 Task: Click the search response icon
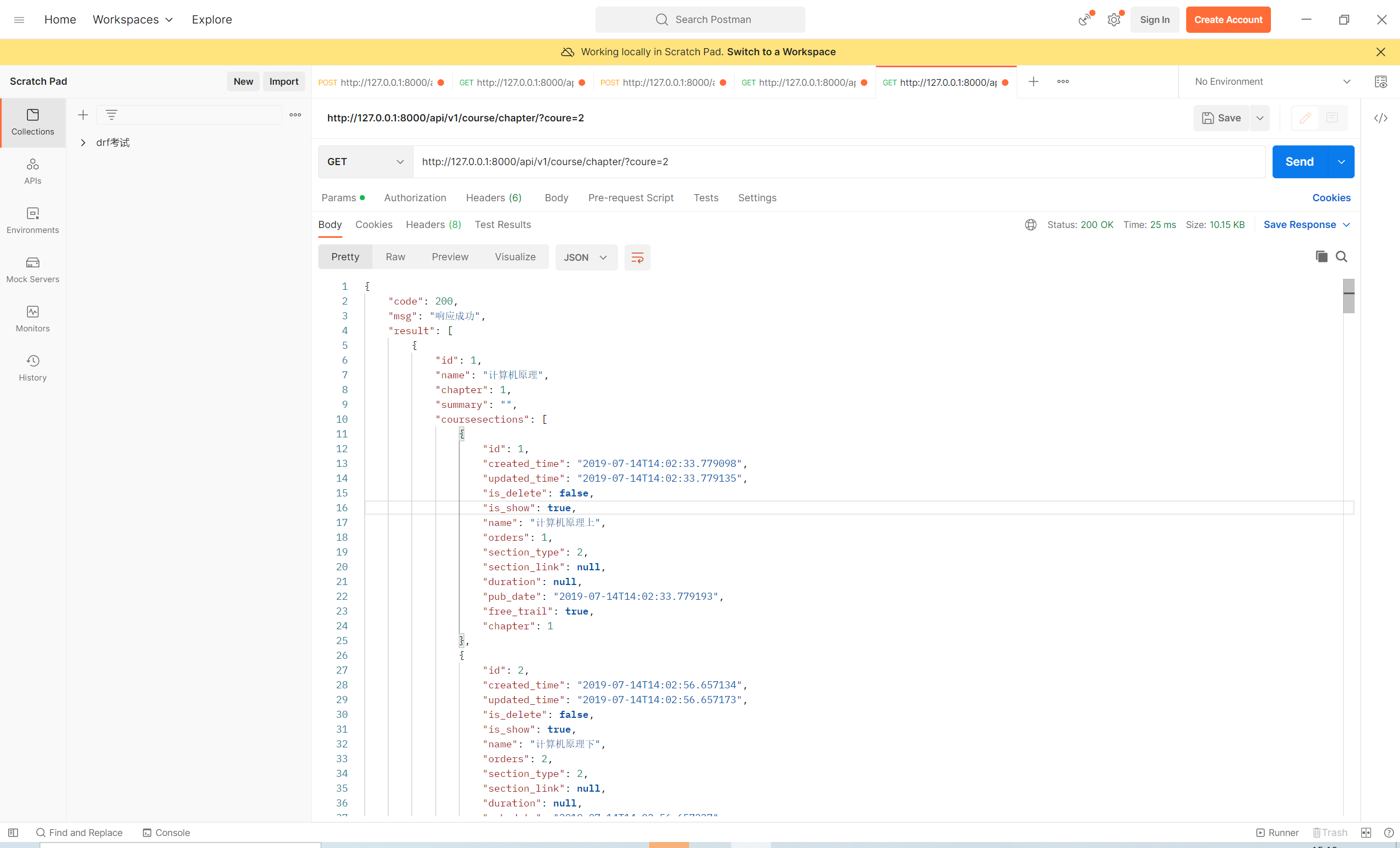1341,257
